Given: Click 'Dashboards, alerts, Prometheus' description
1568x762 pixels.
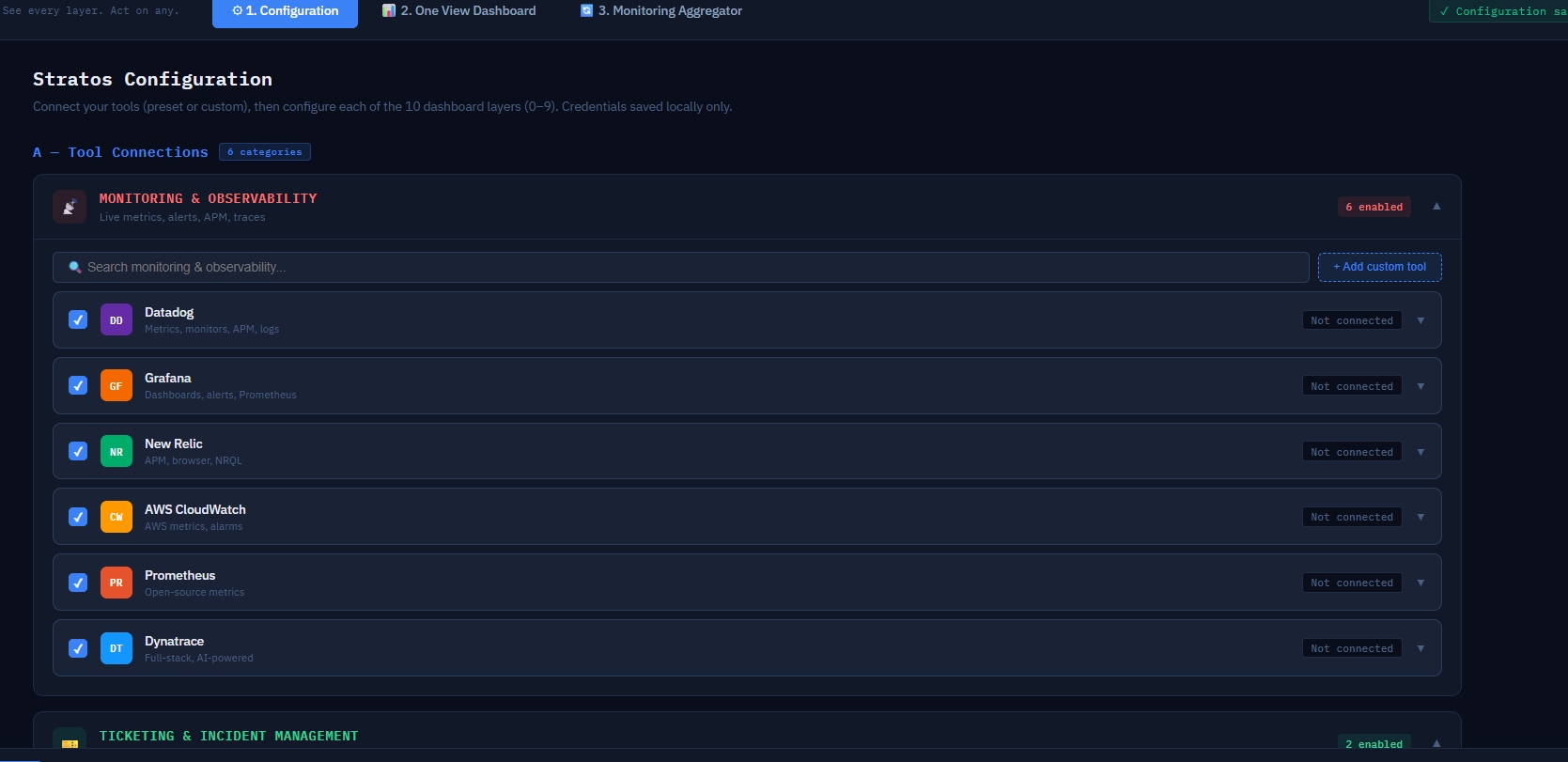Looking at the screenshot, I should pyautogui.click(x=221, y=396).
